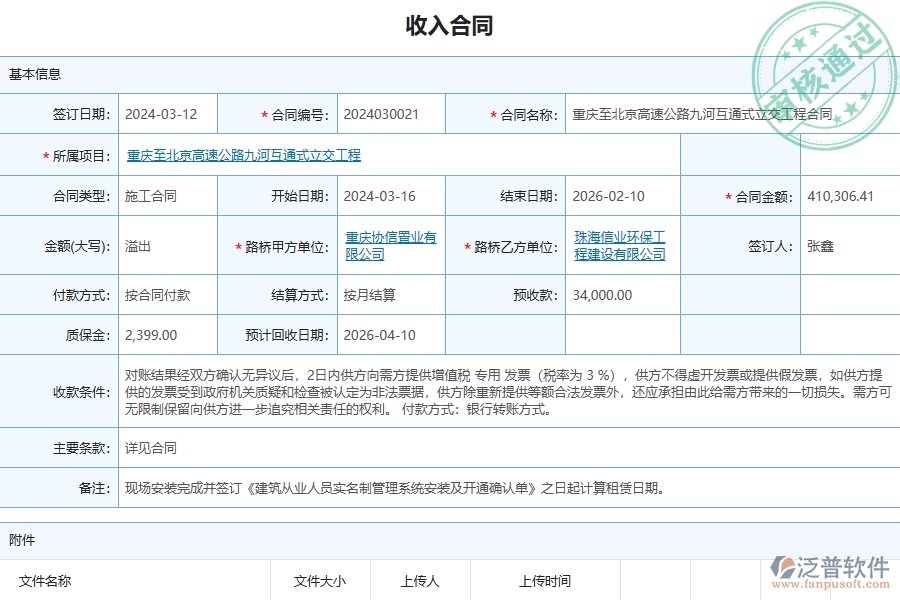Open project link 重庆至北京高速公路九河互通式立交工程
This screenshot has width=900, height=600.
click(x=243, y=155)
